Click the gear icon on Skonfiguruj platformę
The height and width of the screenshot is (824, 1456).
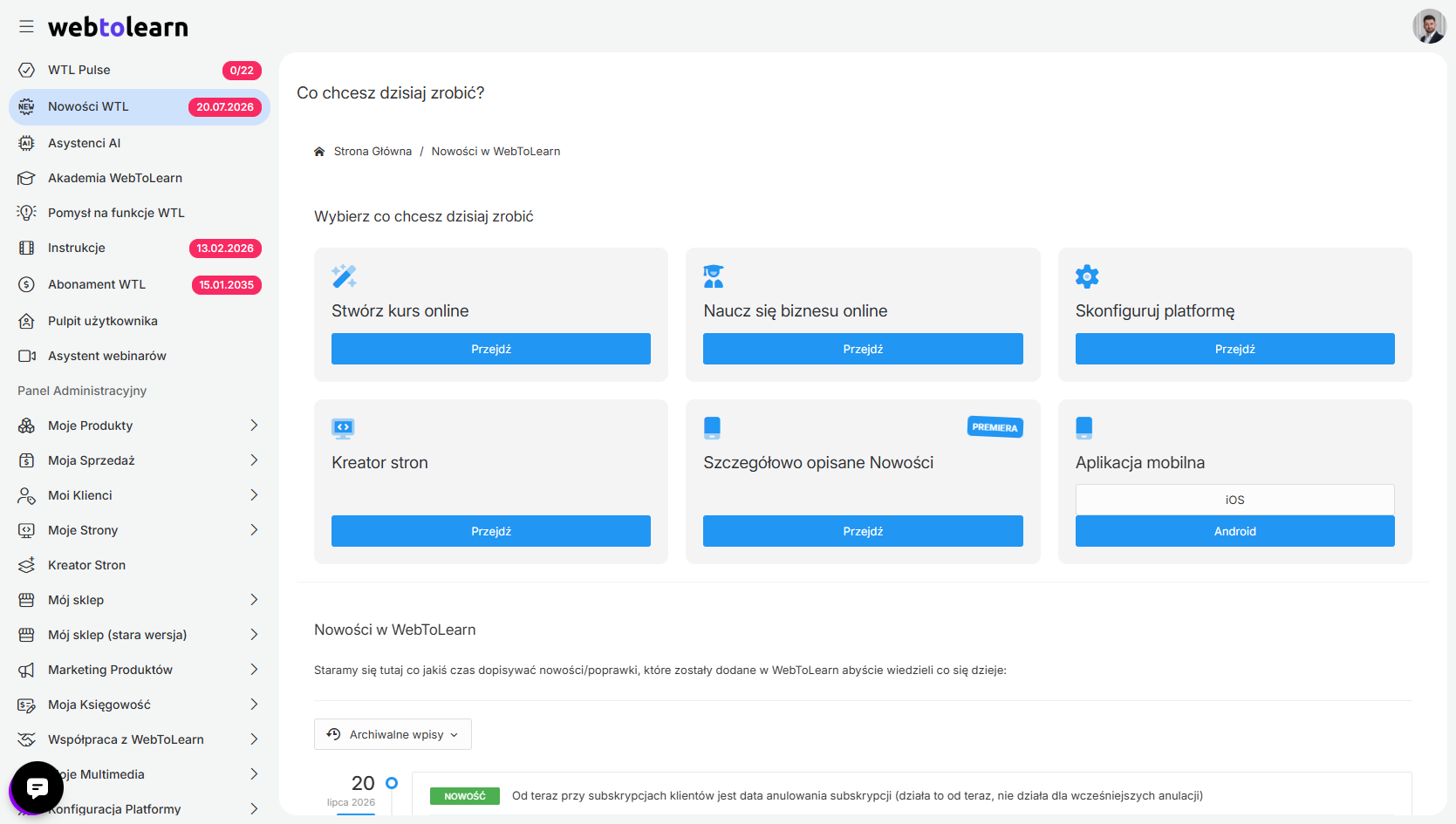pyautogui.click(x=1087, y=276)
